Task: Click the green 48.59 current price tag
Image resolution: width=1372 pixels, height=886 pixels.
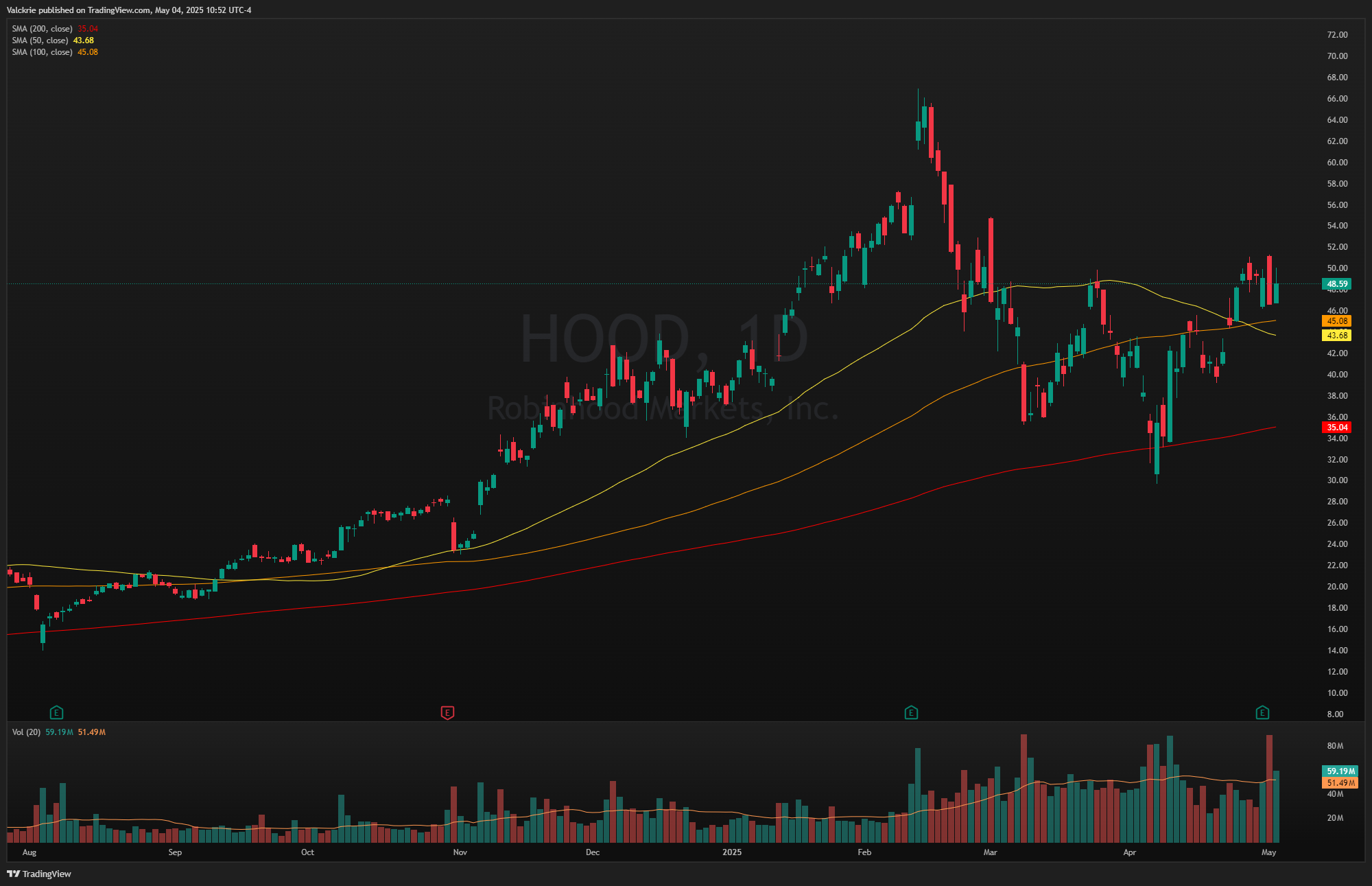Action: coord(1336,283)
